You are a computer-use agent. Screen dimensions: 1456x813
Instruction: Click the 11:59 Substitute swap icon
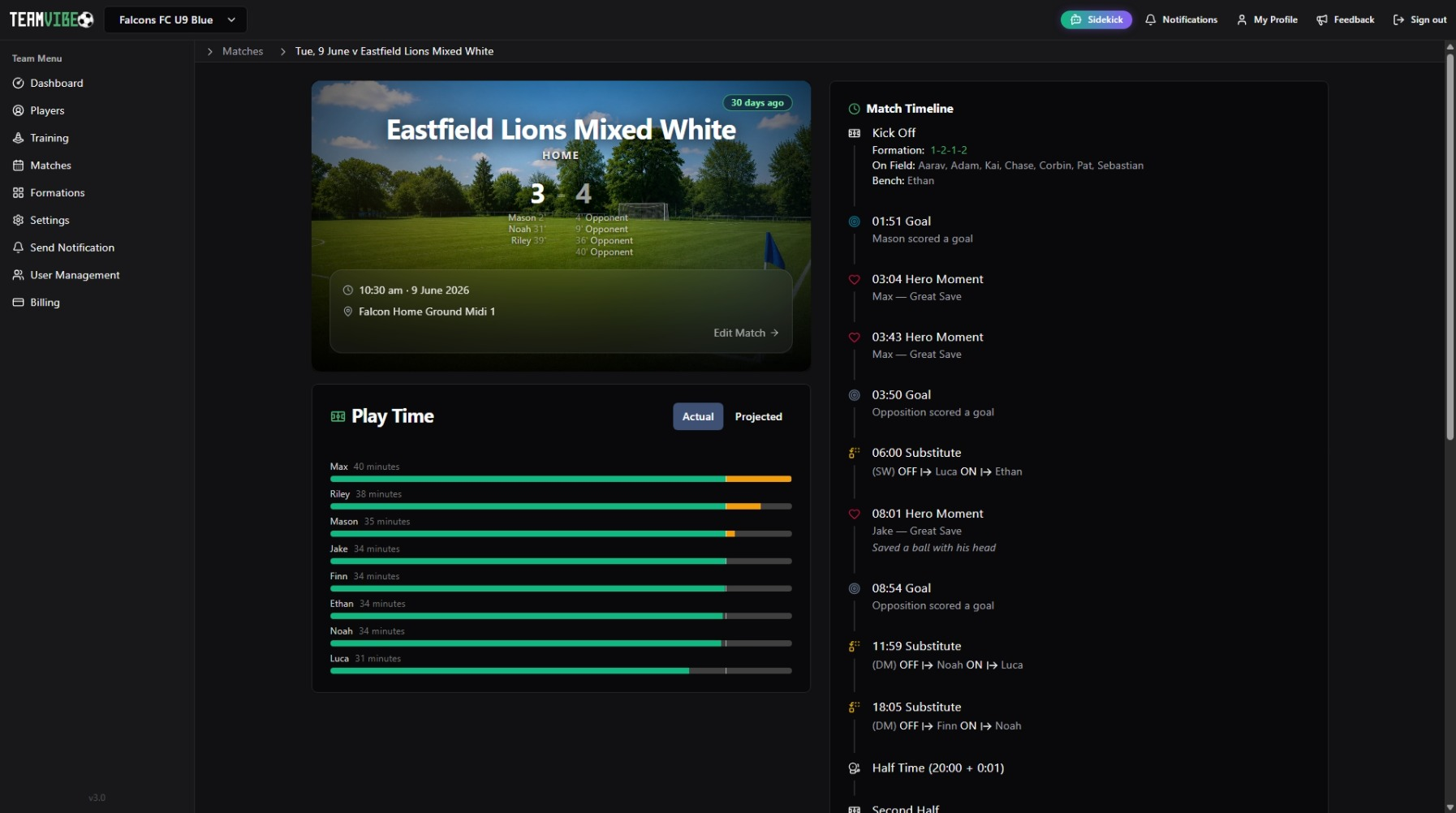(x=854, y=647)
